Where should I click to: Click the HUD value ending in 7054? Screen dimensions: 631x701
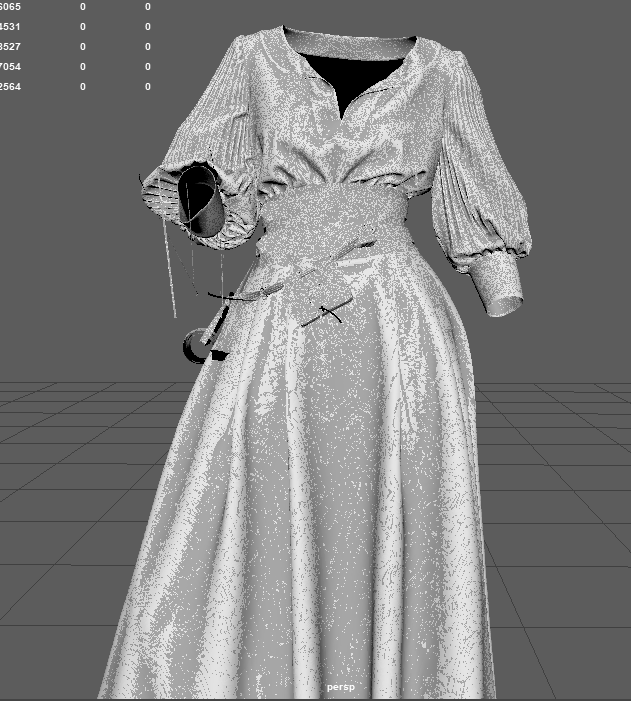(x=10, y=67)
